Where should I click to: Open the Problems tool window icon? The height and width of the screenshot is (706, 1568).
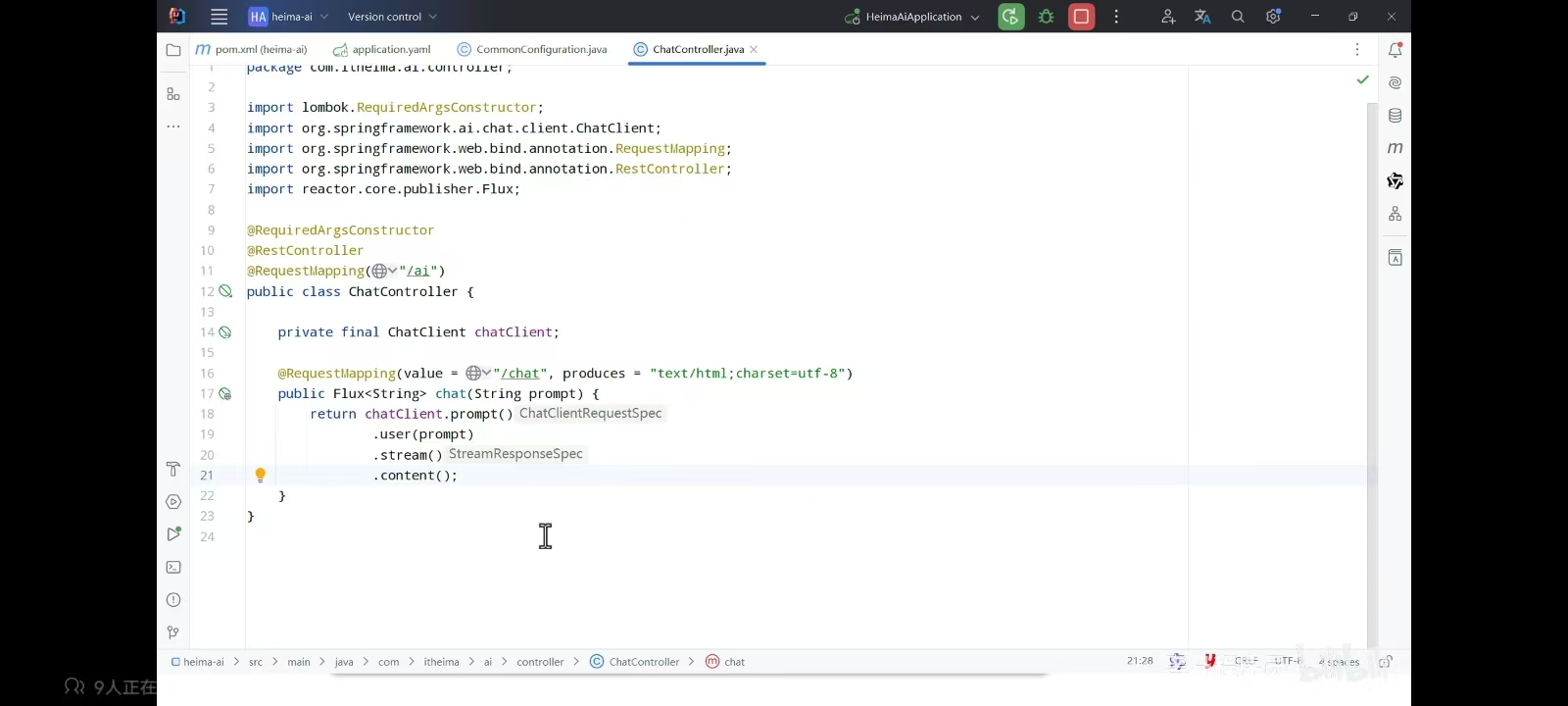[173, 600]
